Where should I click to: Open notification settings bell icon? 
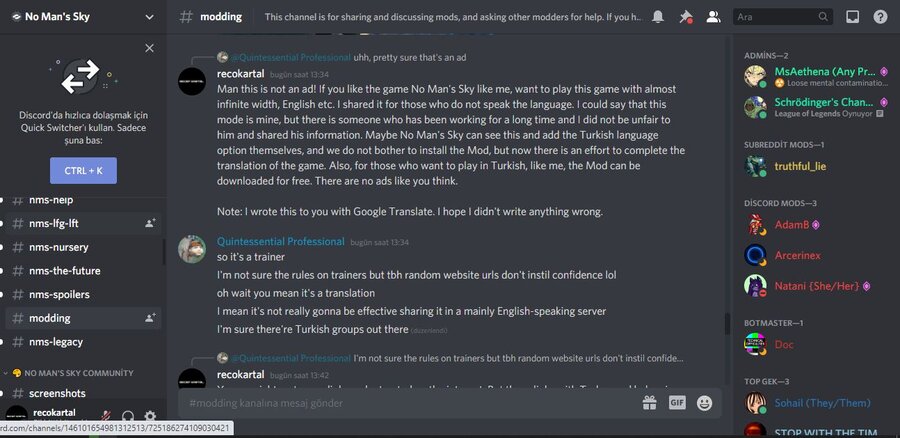(658, 17)
